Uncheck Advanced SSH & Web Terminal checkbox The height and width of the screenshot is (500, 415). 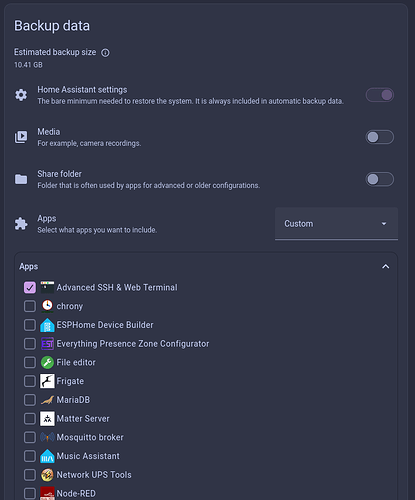[x=30, y=287]
